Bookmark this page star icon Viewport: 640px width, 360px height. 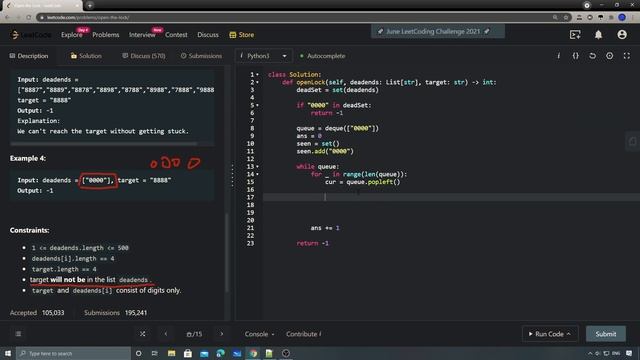566,17
